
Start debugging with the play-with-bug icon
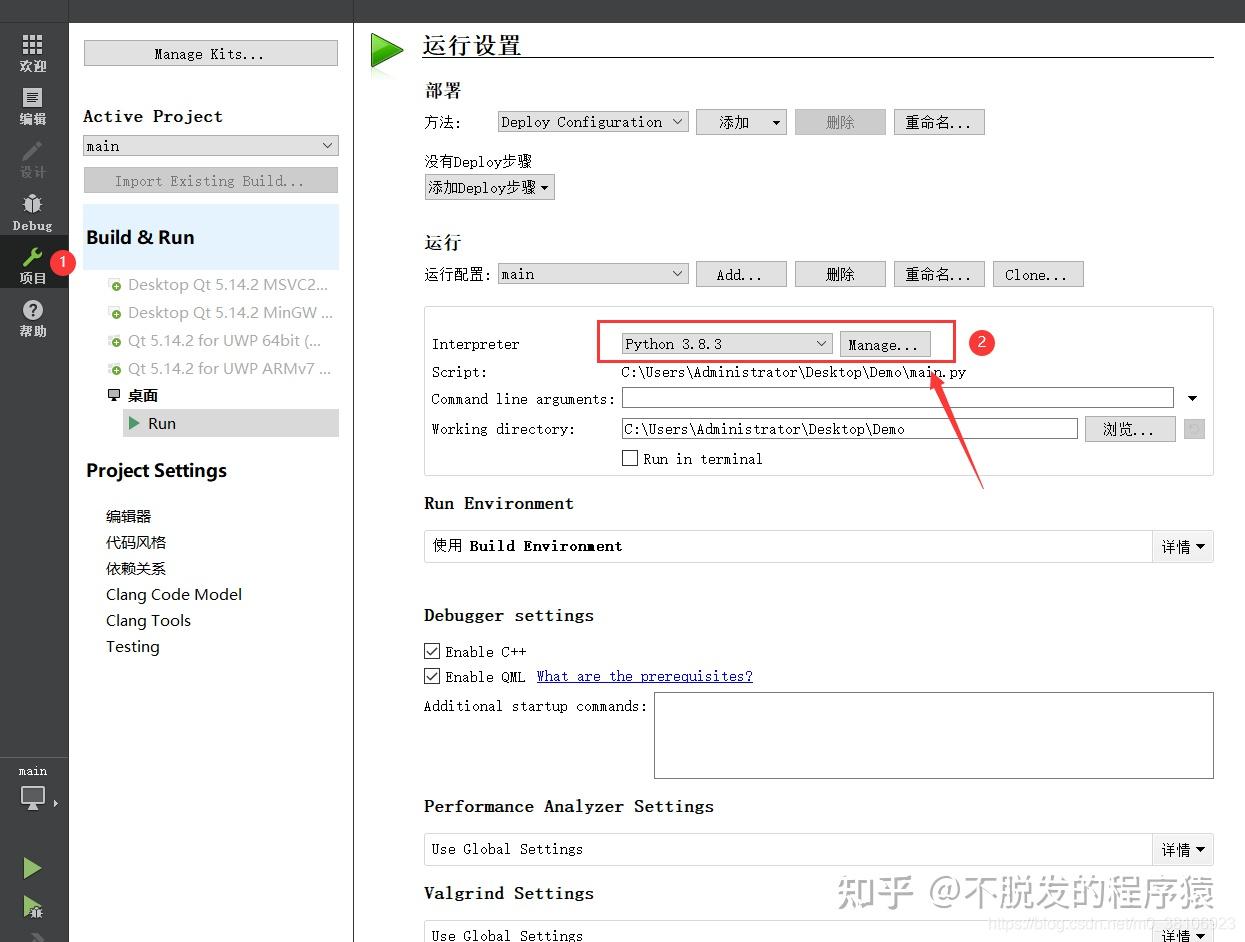pyautogui.click(x=33, y=908)
